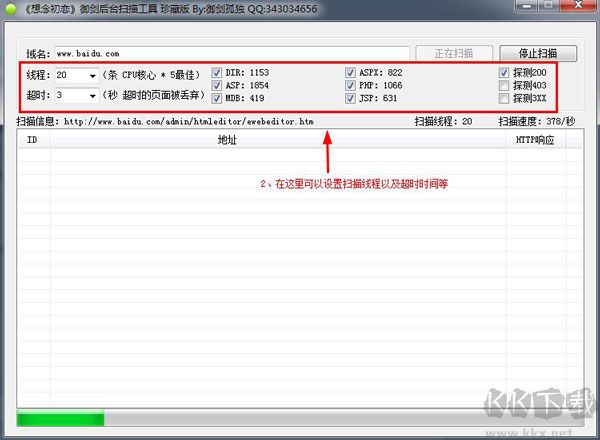Uncheck the JSP: 631 checkbox
Screen dimensions: 600x440
(x=351, y=99)
